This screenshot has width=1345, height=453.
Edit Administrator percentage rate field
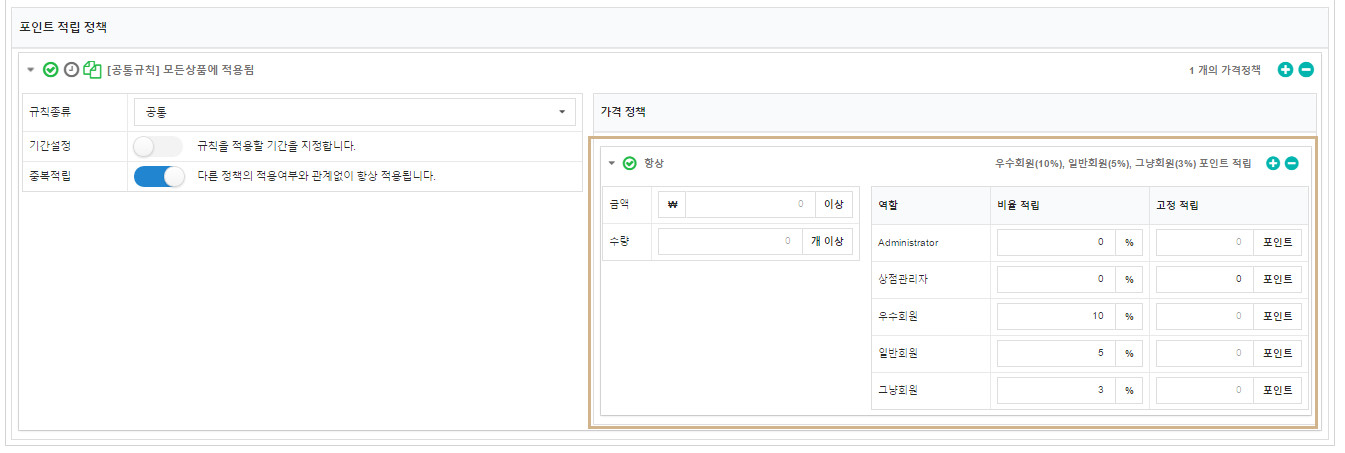1057,242
